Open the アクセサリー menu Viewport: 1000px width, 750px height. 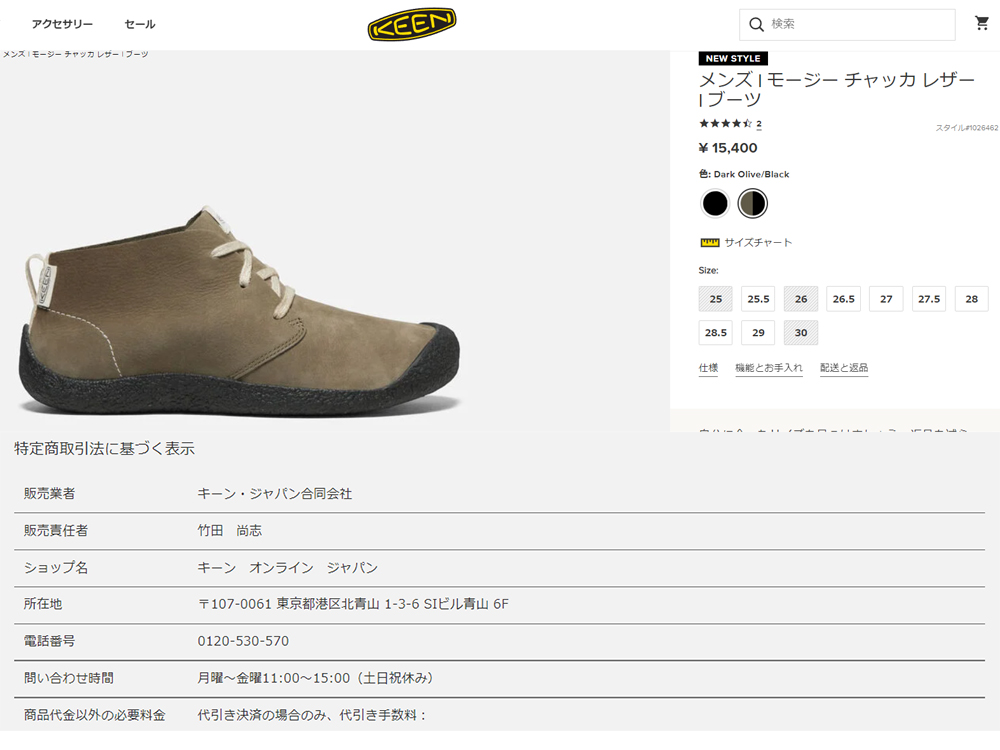[x=62, y=24]
